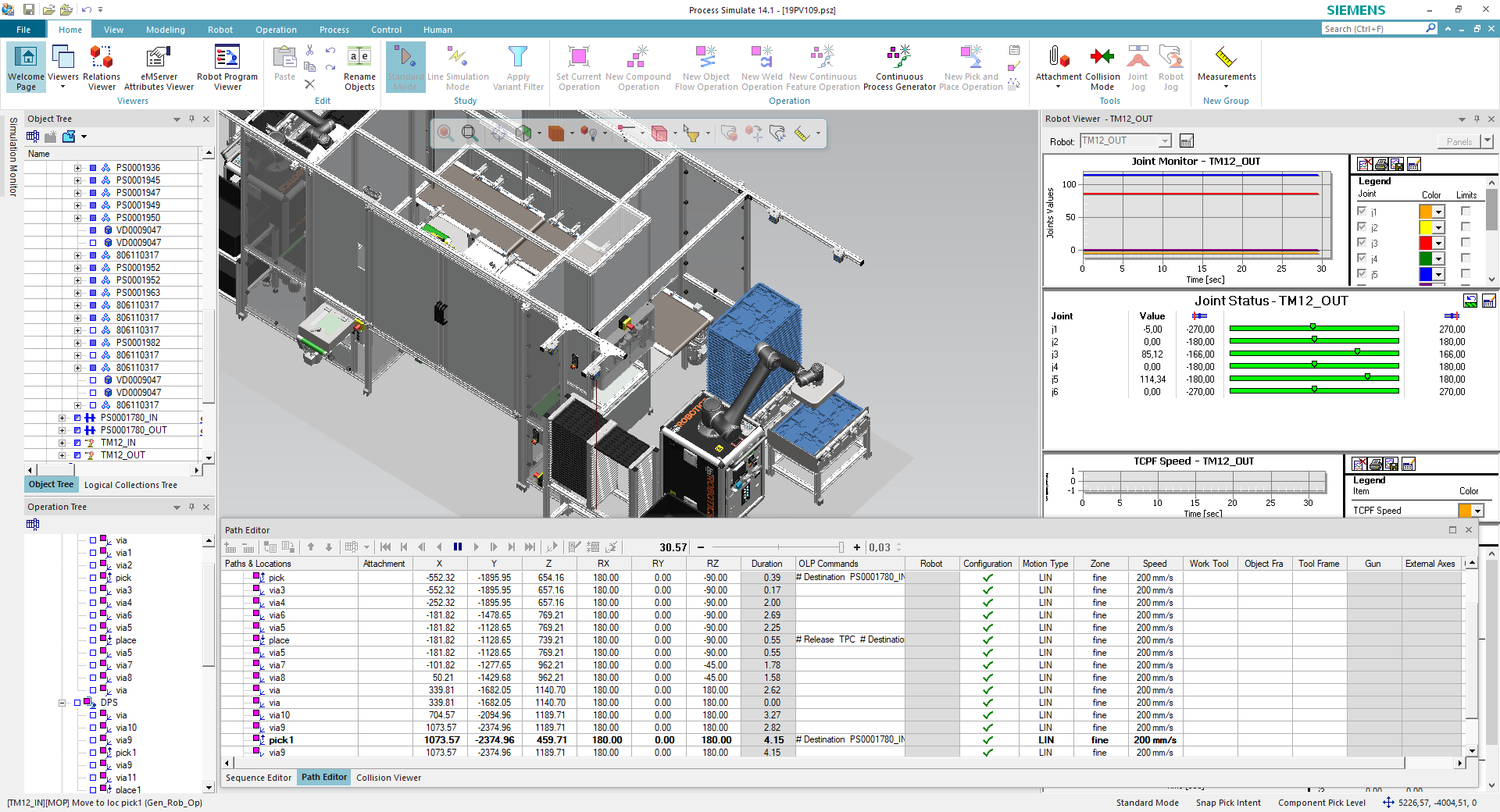This screenshot has height=812, width=1500.
Task: Open Viewers dropdown arrow
Action: pos(63,87)
